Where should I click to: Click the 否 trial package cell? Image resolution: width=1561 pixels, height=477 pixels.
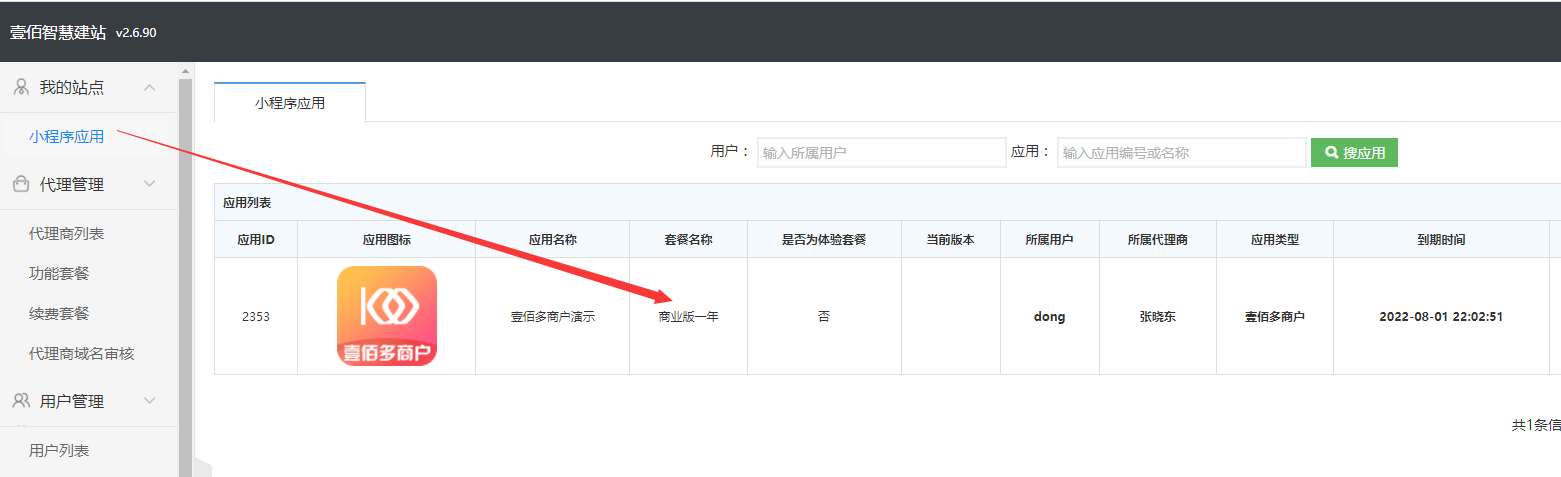[x=824, y=317]
